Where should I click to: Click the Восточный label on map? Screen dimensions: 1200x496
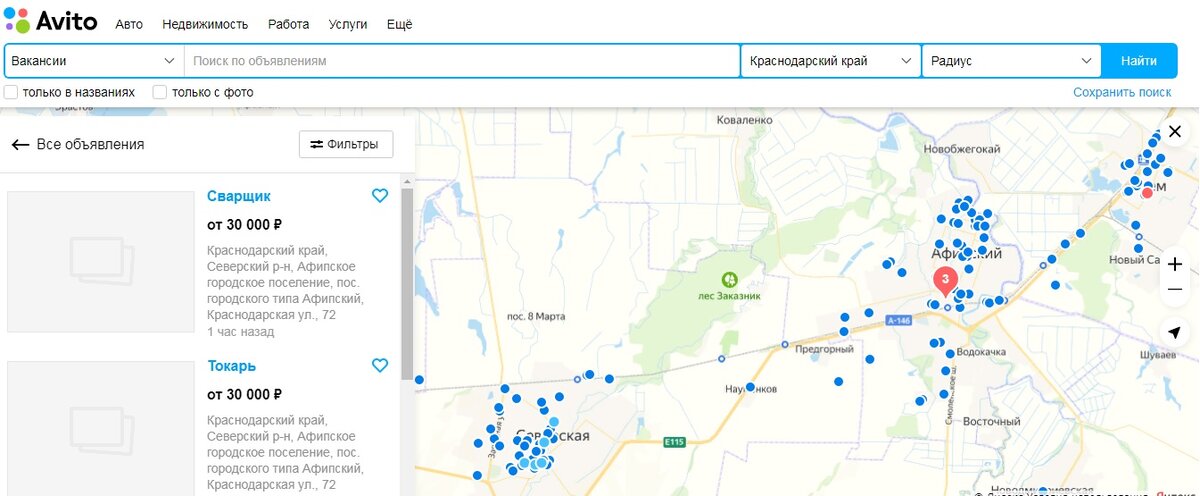(991, 421)
